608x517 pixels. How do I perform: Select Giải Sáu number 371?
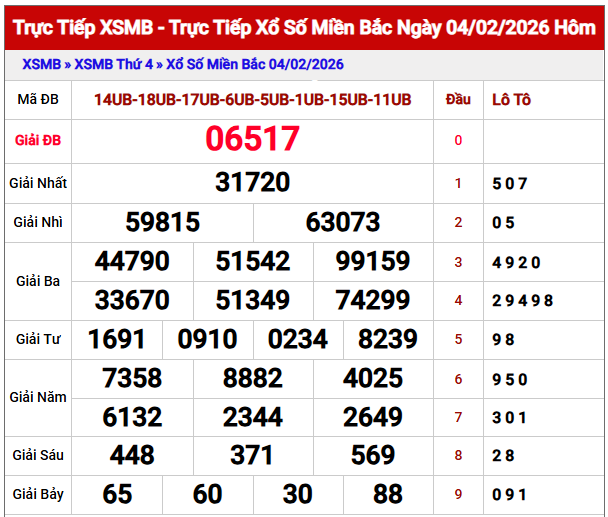pyautogui.click(x=253, y=455)
